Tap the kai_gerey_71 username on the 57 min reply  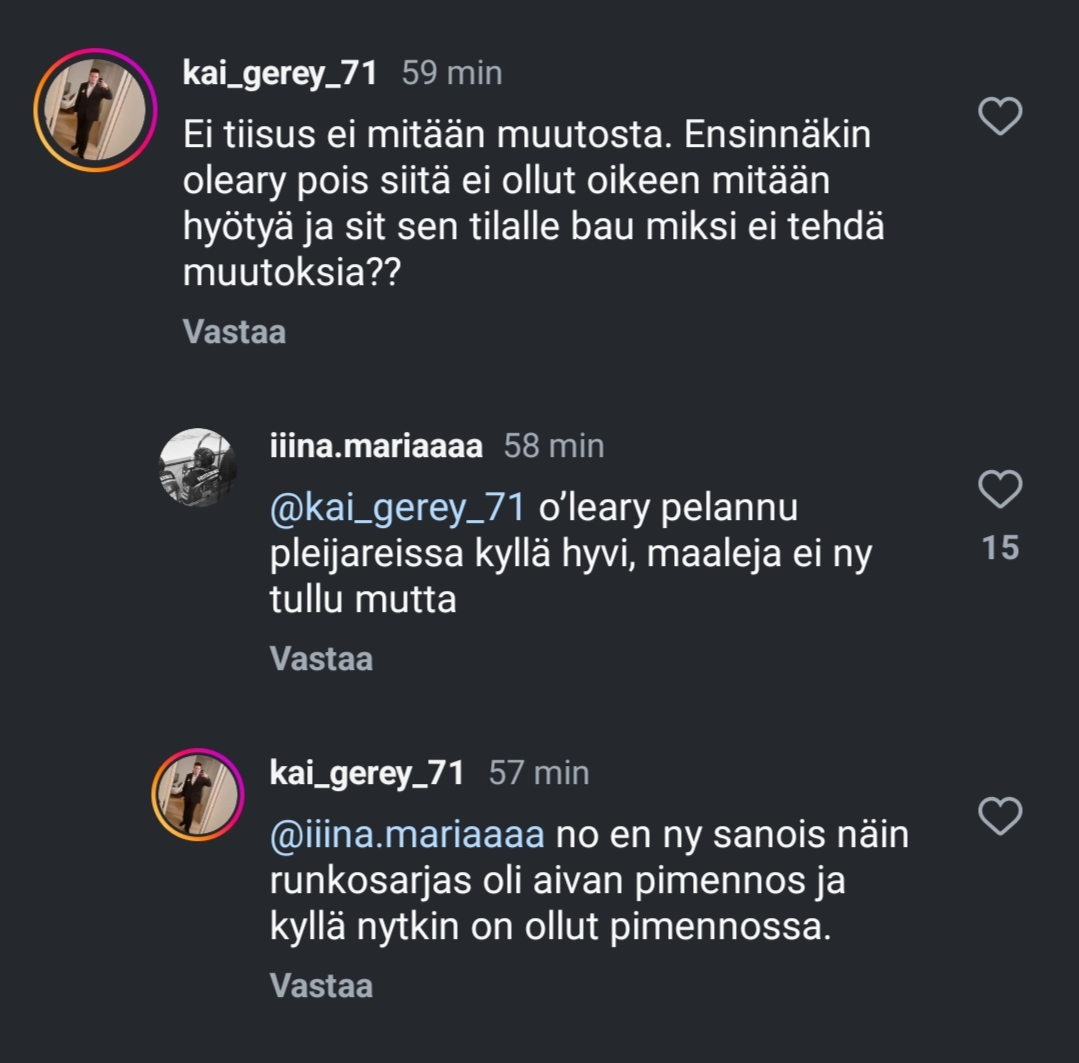pyautogui.click(x=367, y=773)
